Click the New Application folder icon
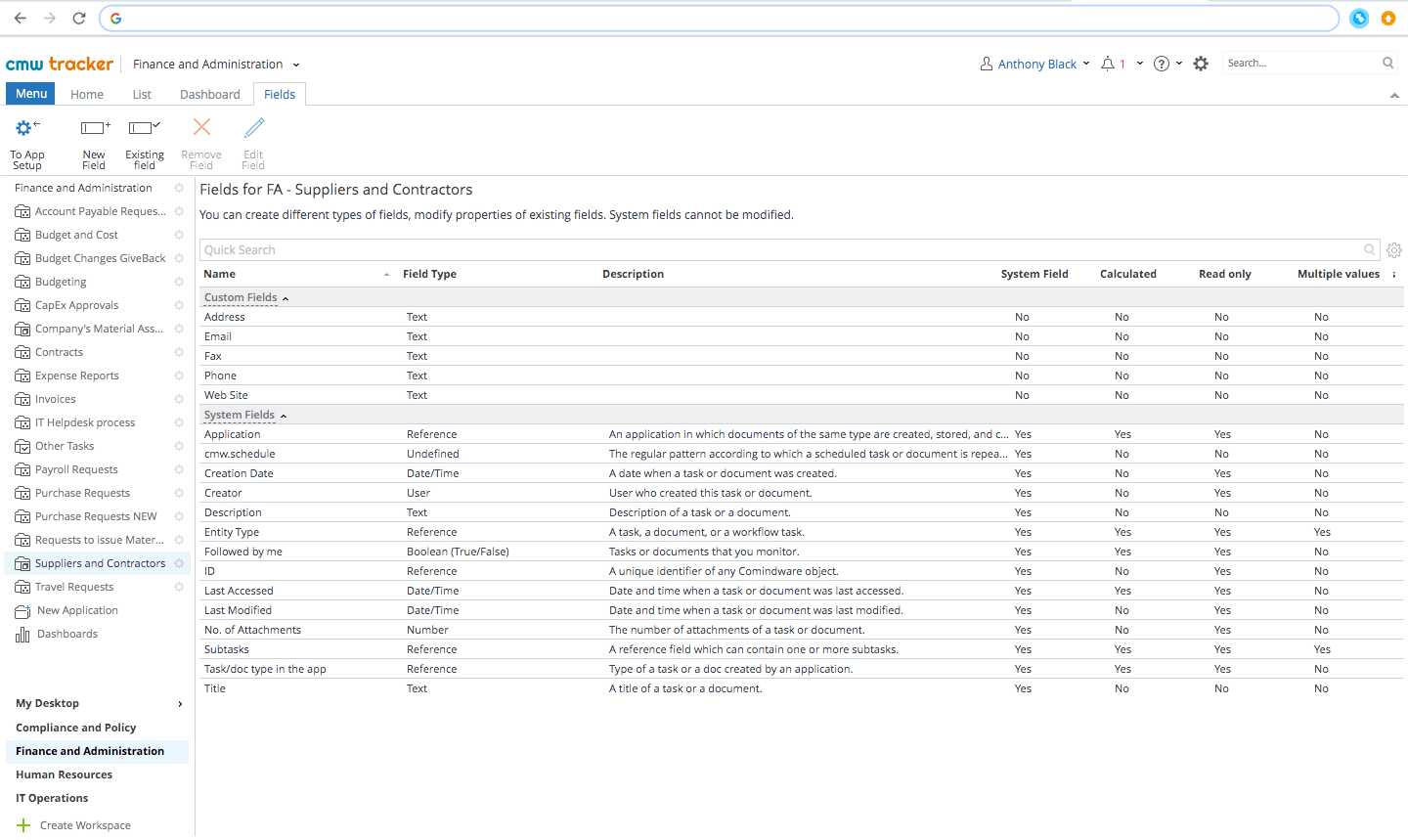Screen dimensions: 1408x840 click(x=22, y=611)
